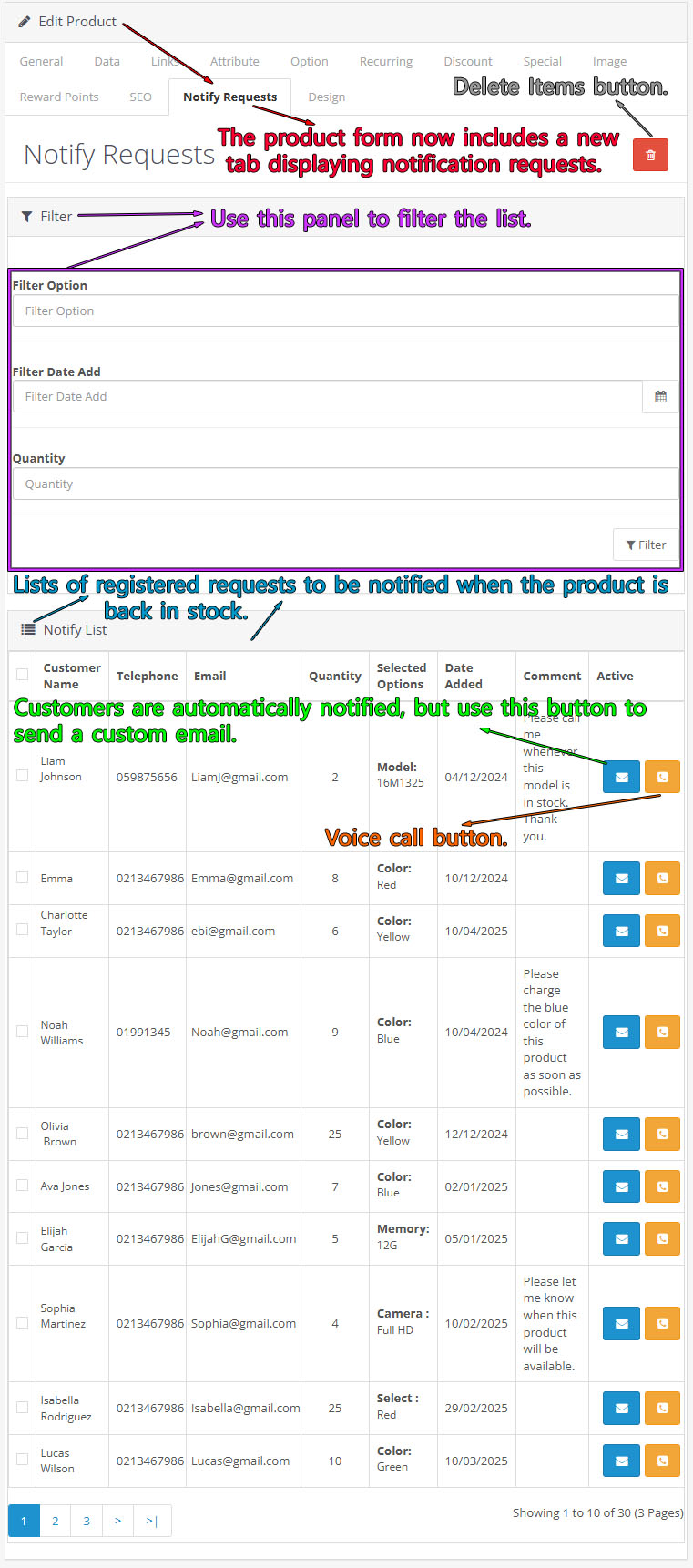Viewport: 693px width, 1568px height.
Task: Open the calendar picker for Filter Date Add
Action: point(660,397)
